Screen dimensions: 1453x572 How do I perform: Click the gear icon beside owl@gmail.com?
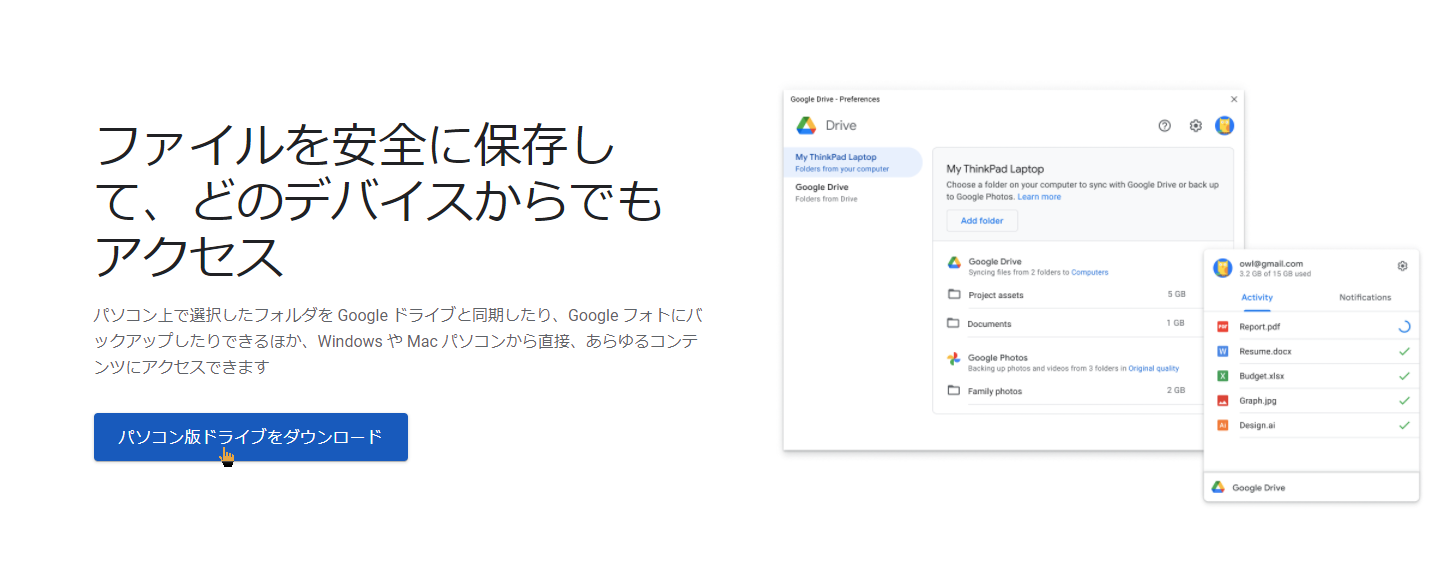[x=1402, y=266]
